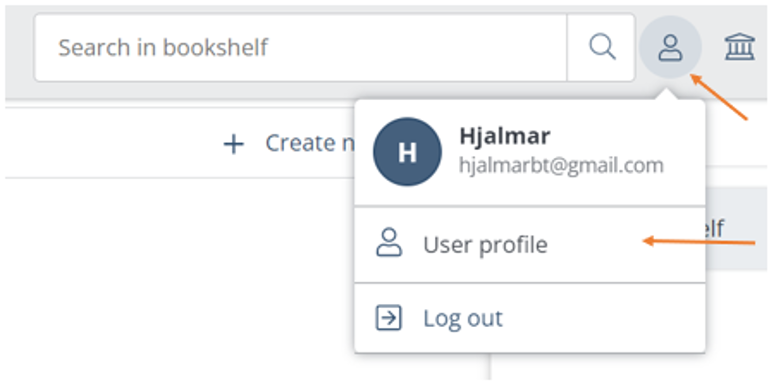Image resolution: width=768 pixels, height=392 pixels.
Task: Click the empty space beside Log out
Action: (x=602, y=318)
